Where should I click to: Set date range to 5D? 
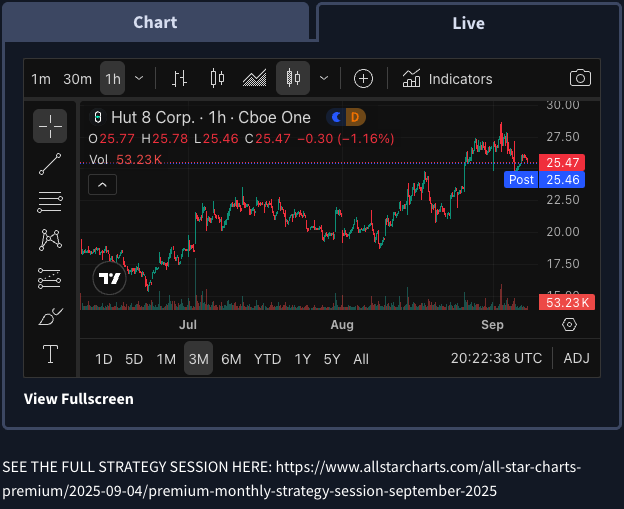click(134, 359)
